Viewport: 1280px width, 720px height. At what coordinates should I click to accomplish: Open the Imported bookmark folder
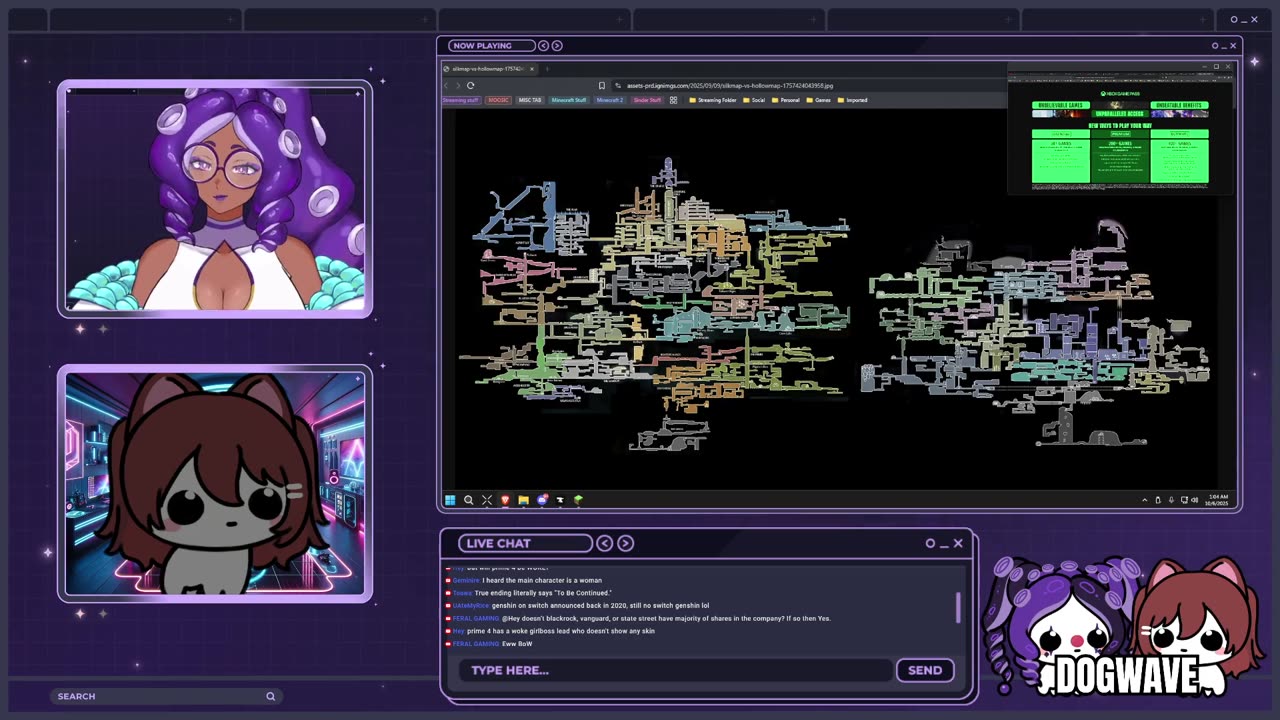click(x=852, y=100)
